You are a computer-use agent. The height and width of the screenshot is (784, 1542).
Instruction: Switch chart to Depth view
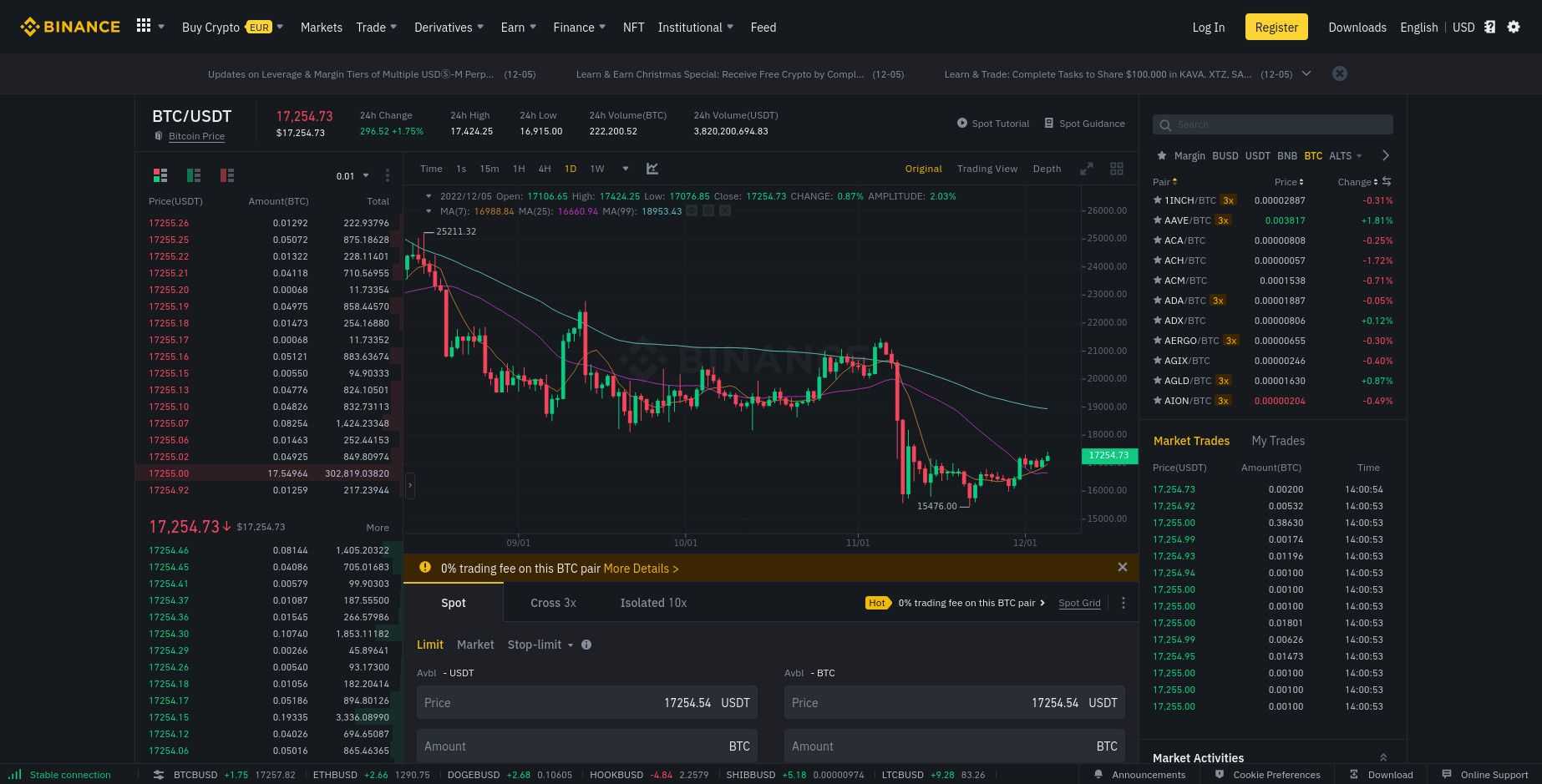pos(1047,169)
